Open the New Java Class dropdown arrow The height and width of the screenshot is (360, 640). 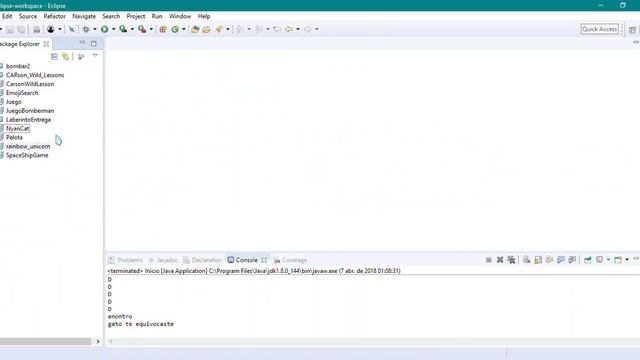click(184, 29)
